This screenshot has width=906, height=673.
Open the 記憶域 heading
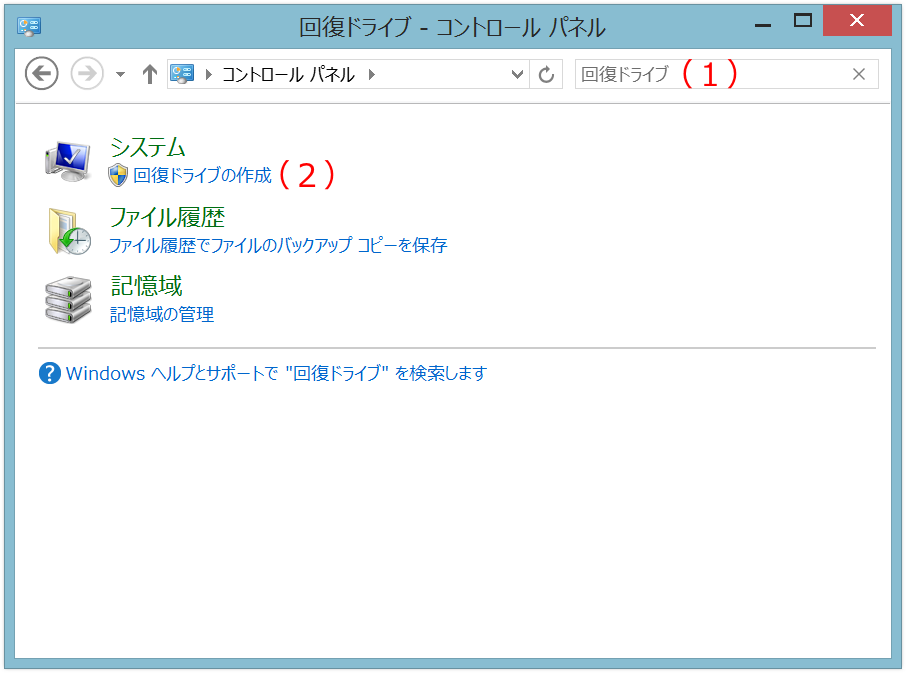tap(147, 286)
